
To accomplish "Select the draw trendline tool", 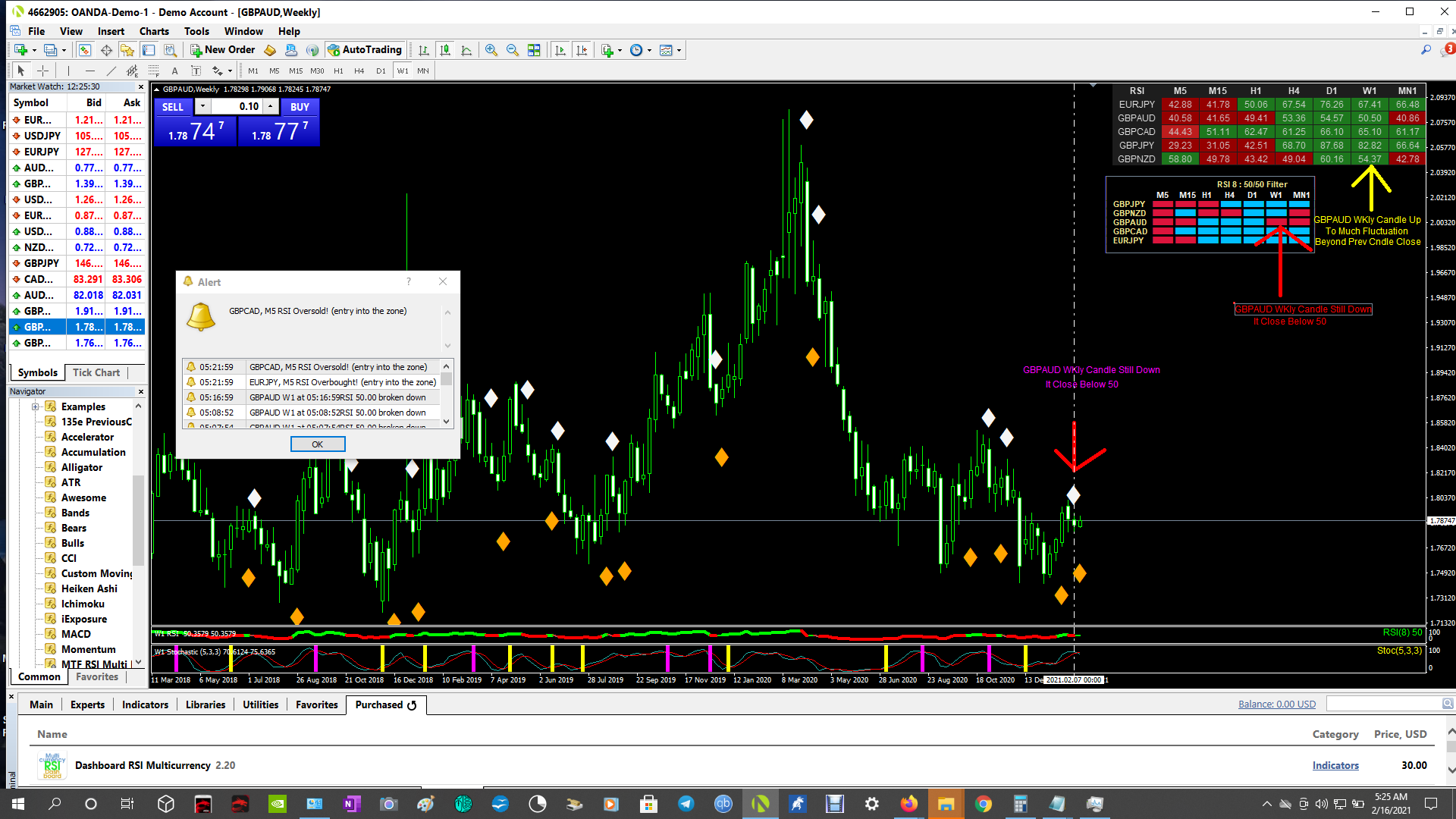I will click(x=111, y=71).
